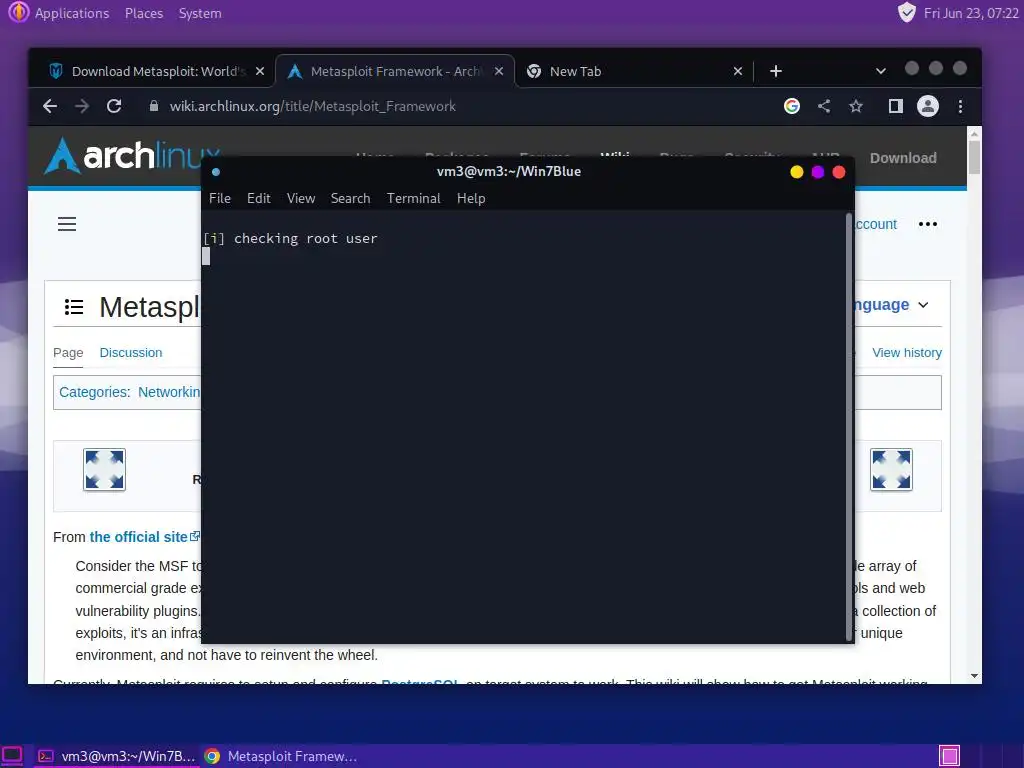Share this page via share icon
1024x768 pixels.
coord(824,106)
